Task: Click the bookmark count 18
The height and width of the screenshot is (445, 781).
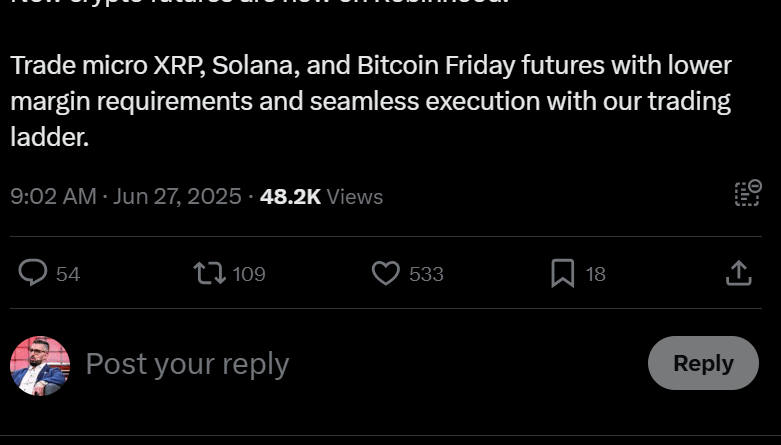Action: pyautogui.click(x=596, y=274)
